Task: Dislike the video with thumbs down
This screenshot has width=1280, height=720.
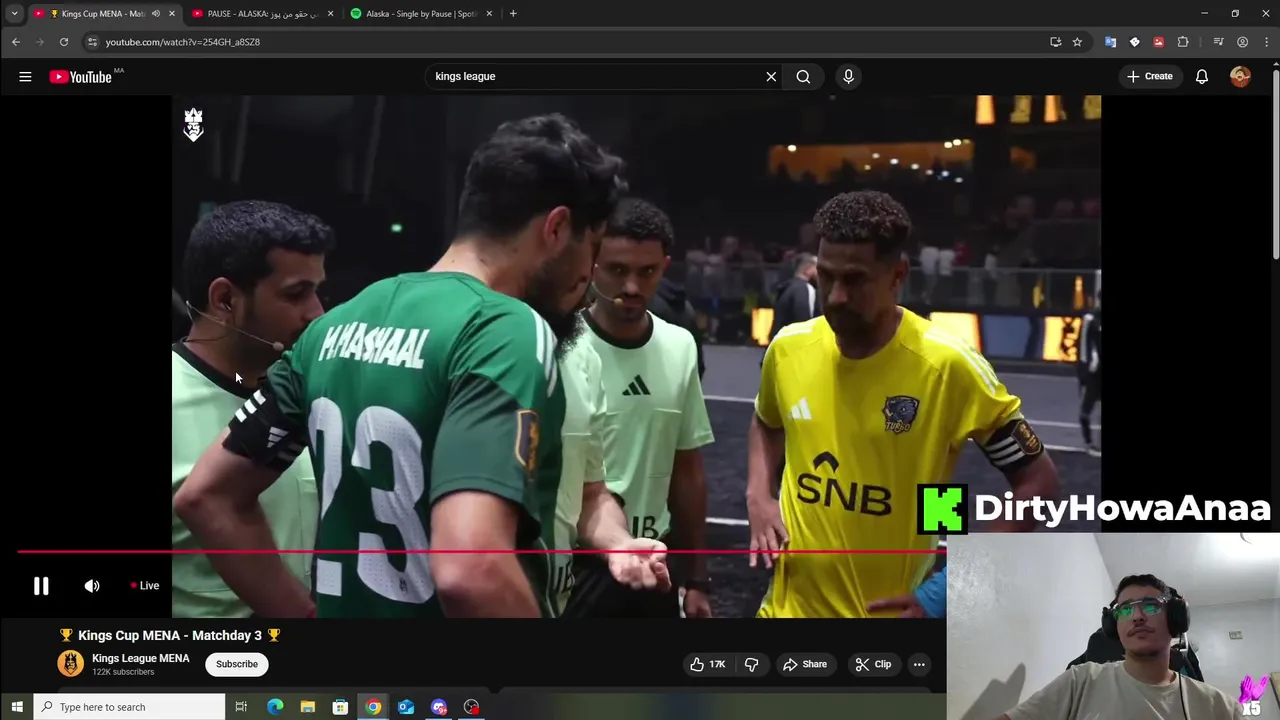Action: (751, 664)
